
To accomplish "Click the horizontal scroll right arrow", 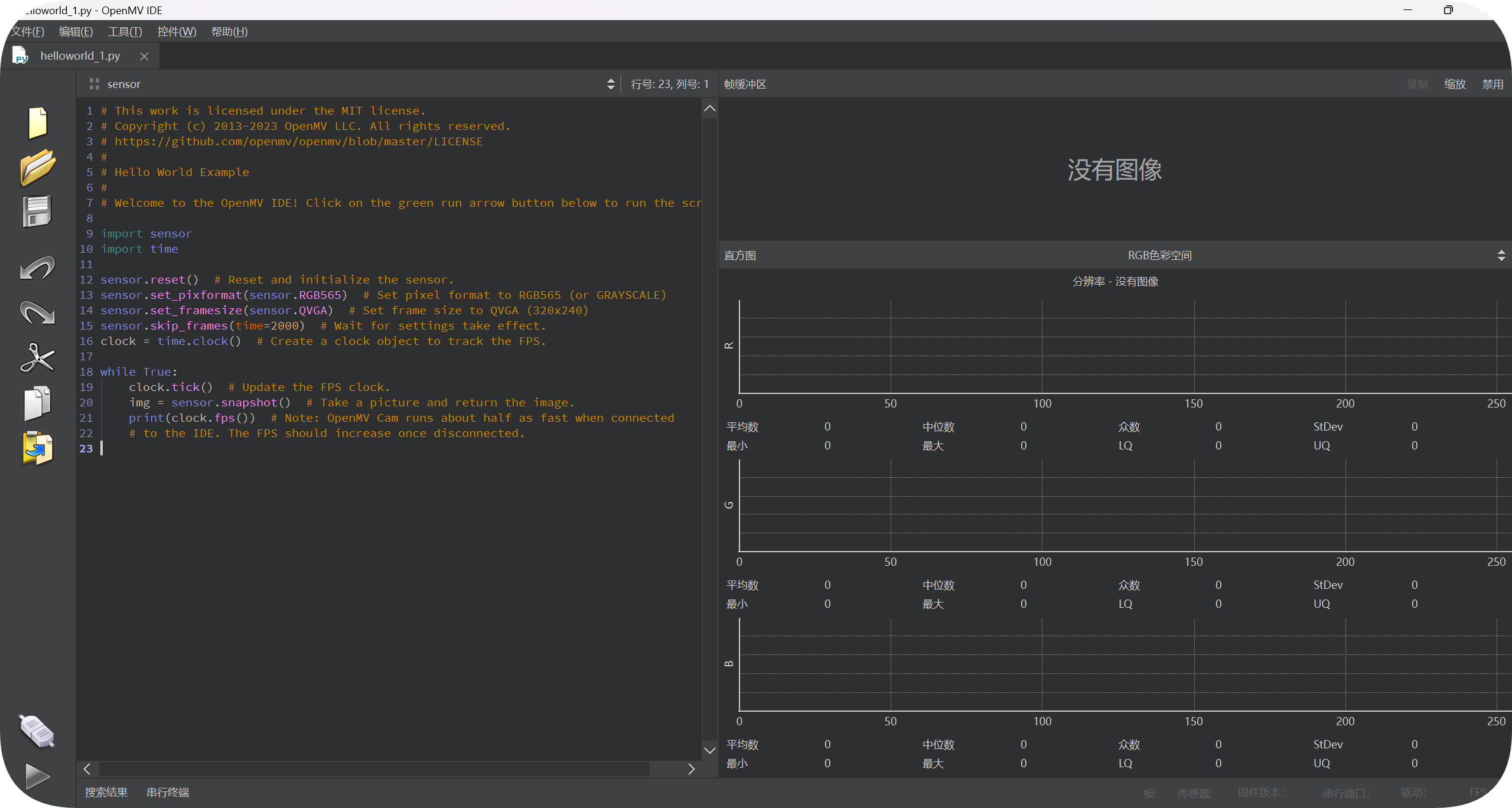I will [691, 768].
